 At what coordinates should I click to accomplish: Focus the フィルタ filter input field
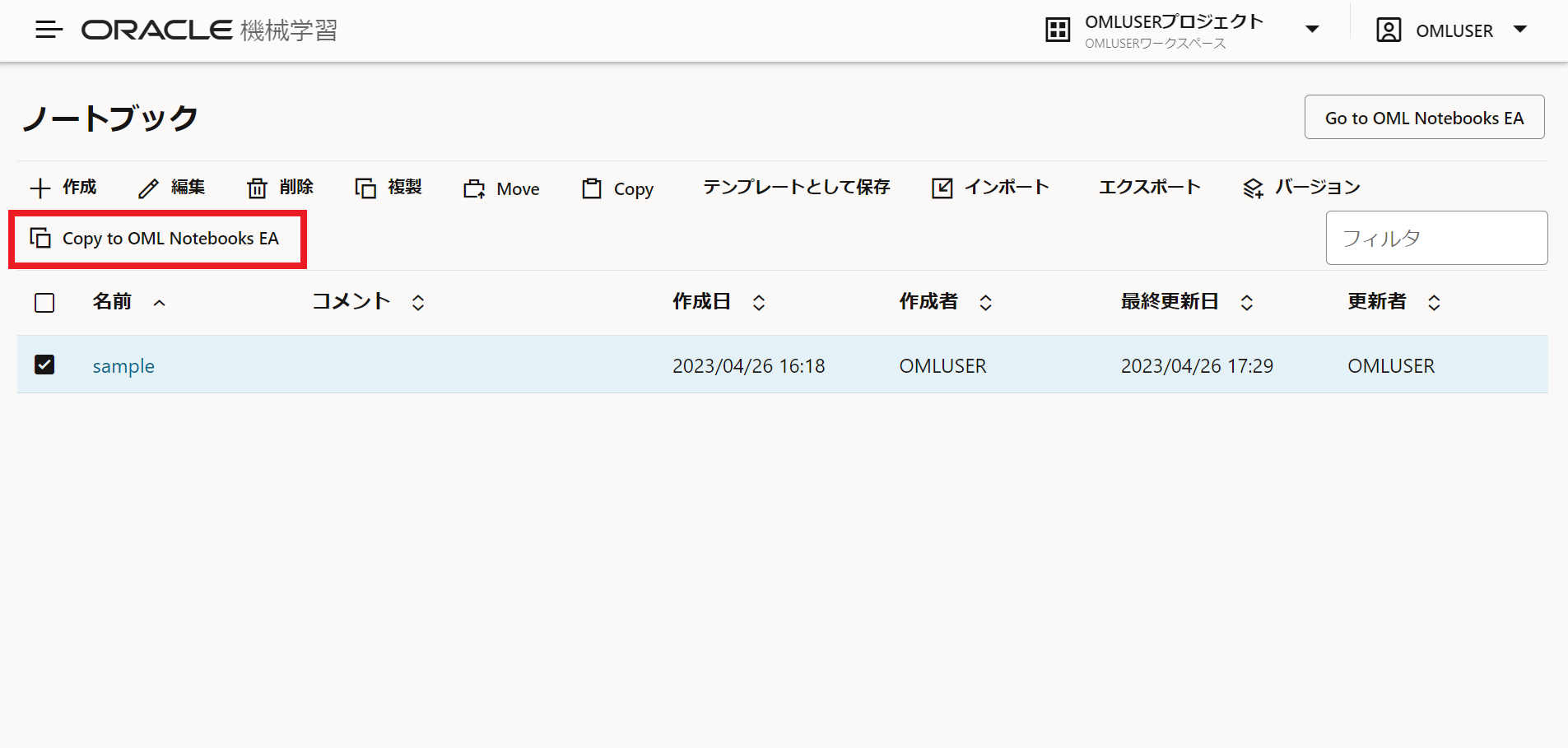[x=1436, y=238]
